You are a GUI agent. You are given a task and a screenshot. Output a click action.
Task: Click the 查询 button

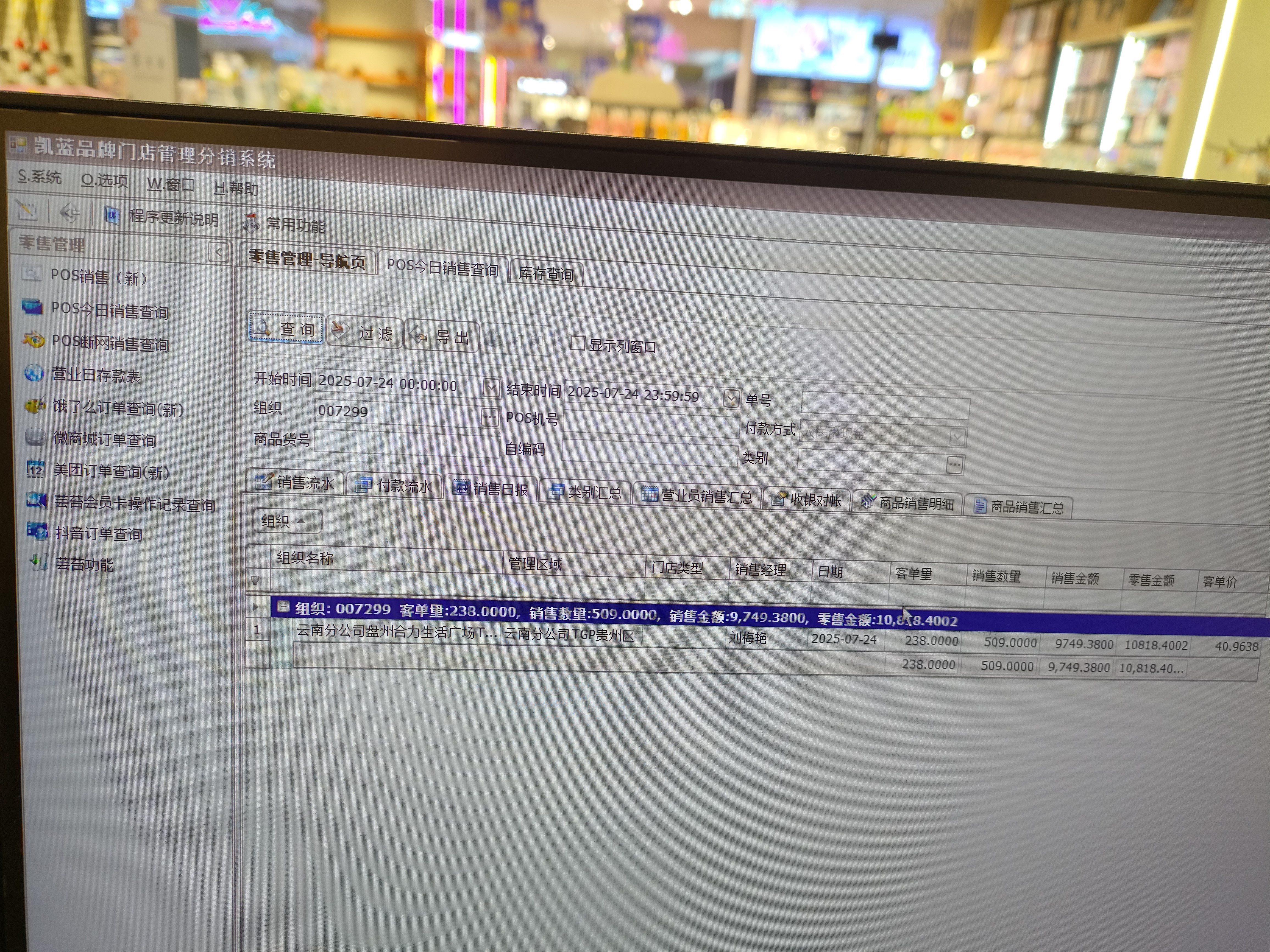point(286,328)
